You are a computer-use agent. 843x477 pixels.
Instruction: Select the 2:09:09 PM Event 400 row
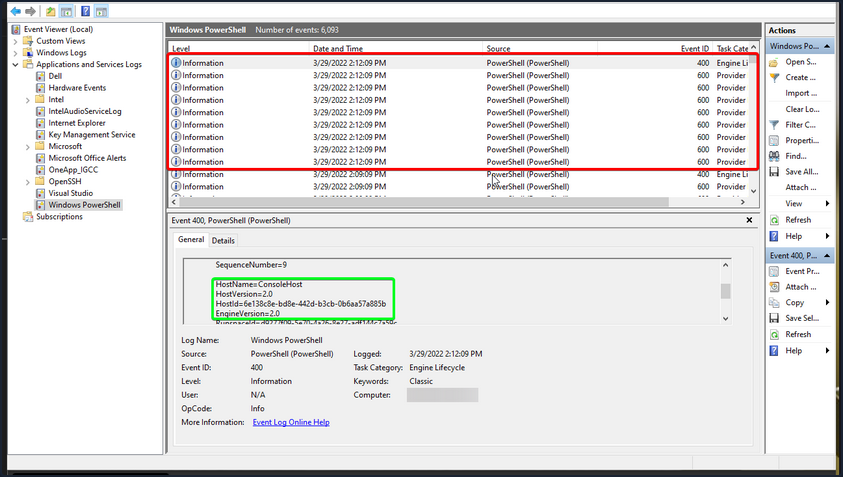click(x=460, y=174)
